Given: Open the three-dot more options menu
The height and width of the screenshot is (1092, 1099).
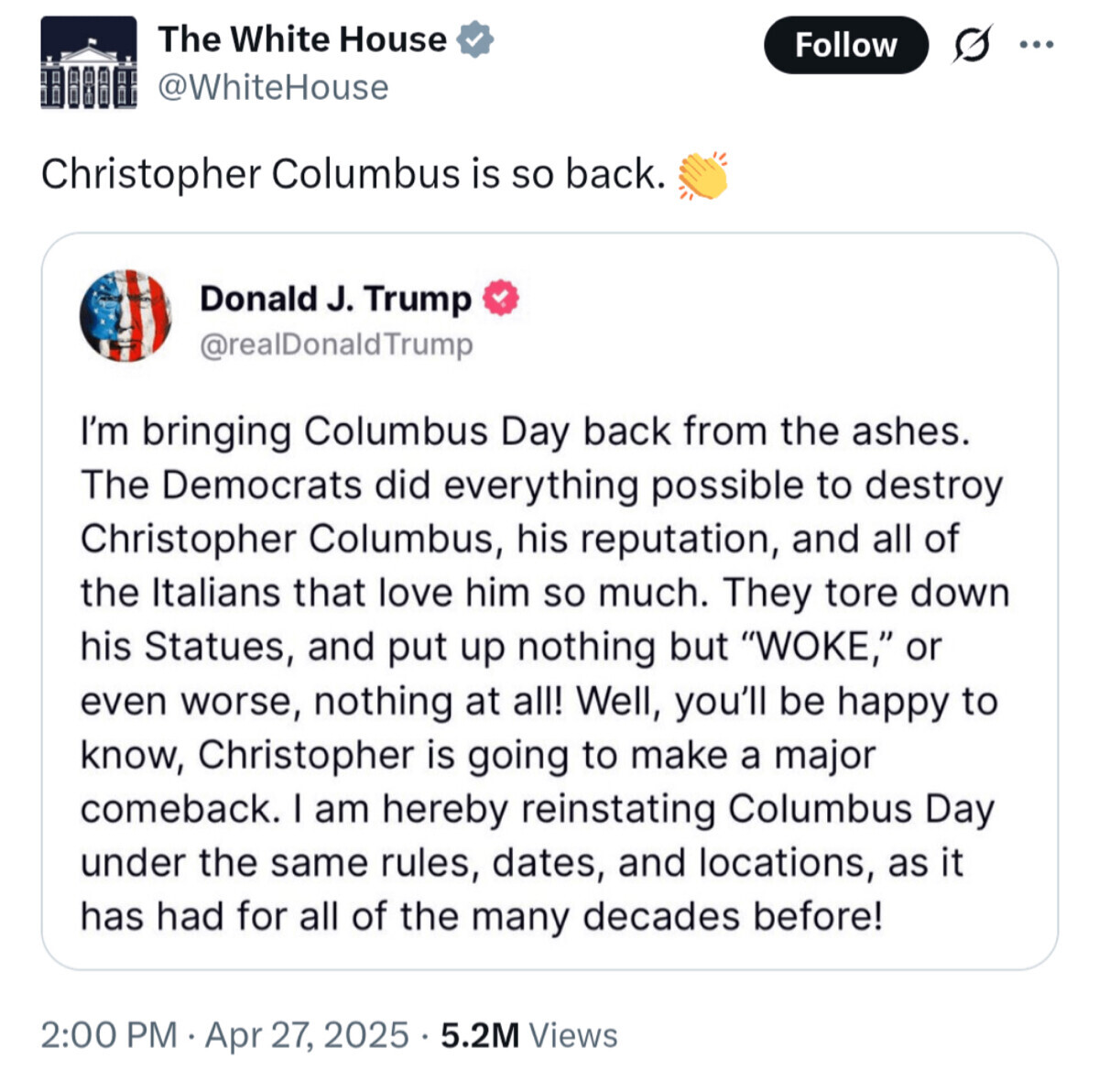Looking at the screenshot, I should click(1037, 44).
